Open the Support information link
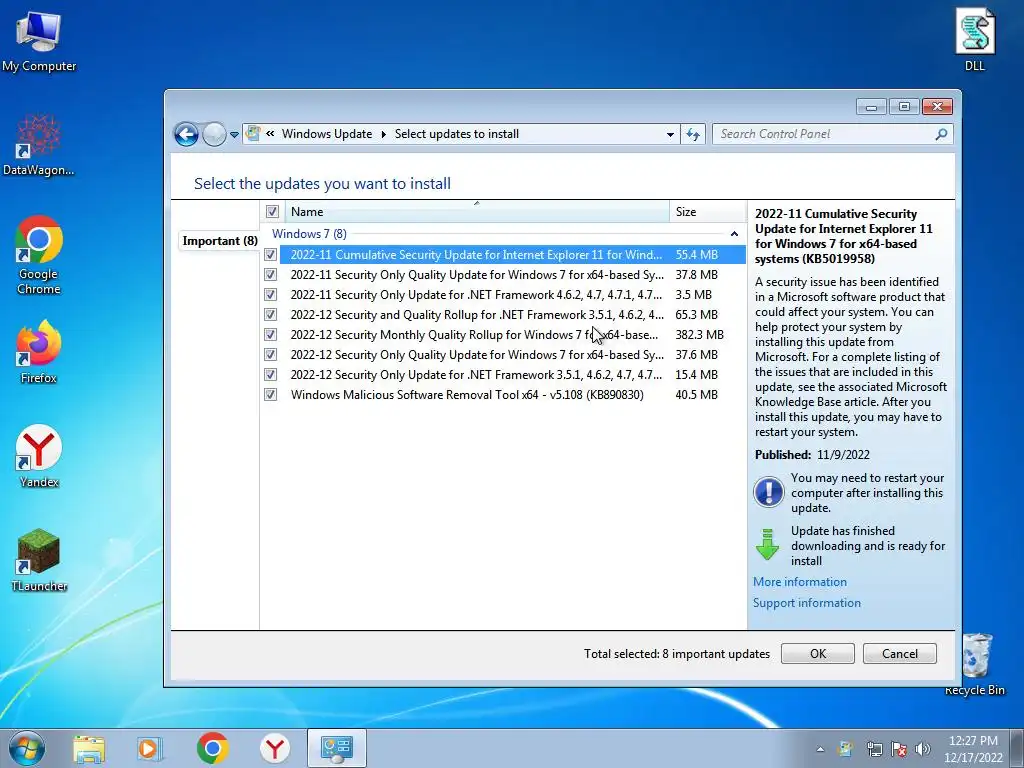1024x768 pixels. [x=807, y=603]
